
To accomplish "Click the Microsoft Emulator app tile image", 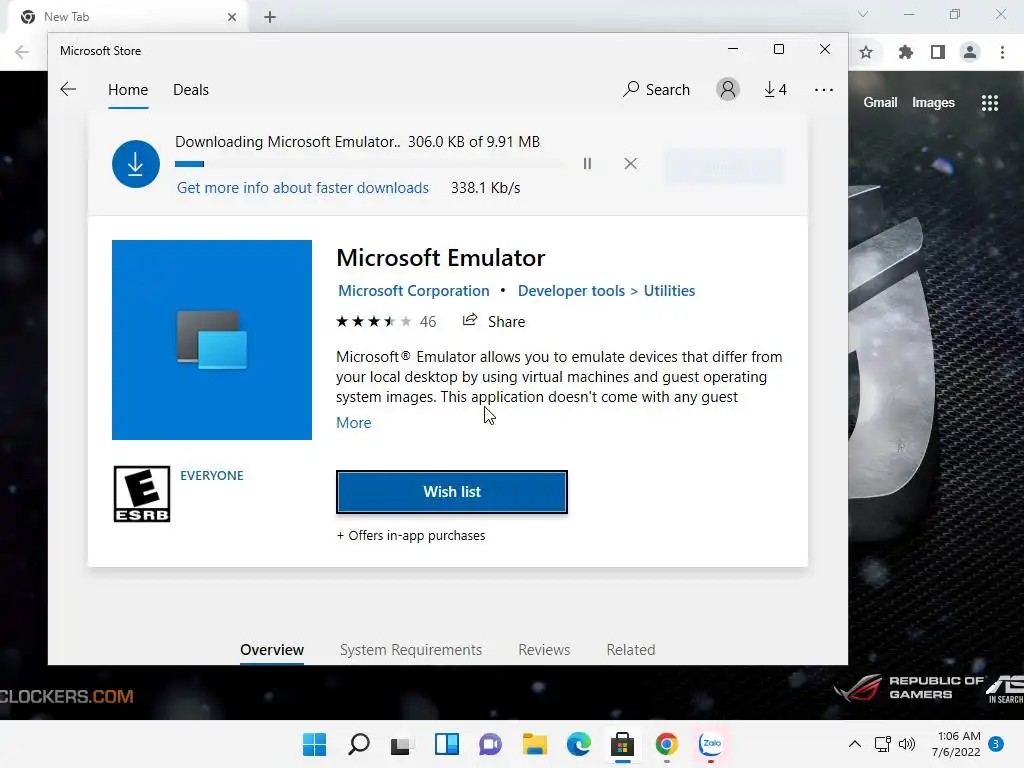I will (212, 340).
